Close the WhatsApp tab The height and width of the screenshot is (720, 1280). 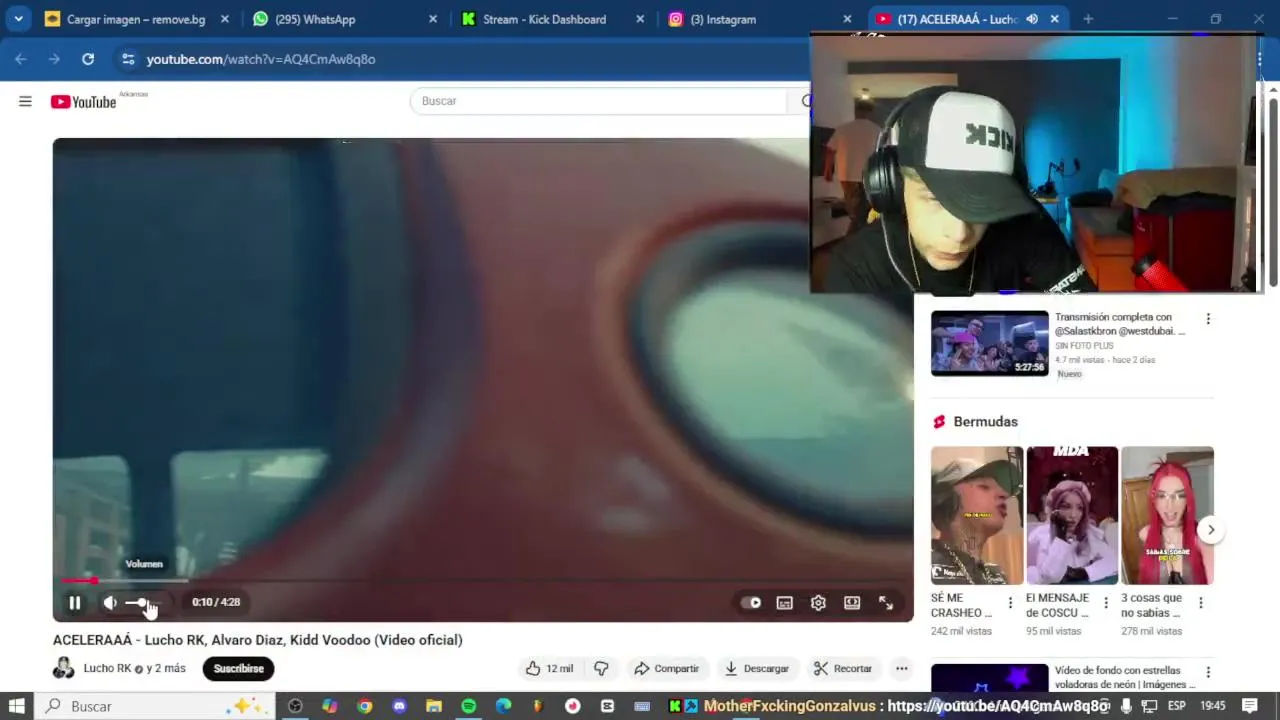[433, 19]
